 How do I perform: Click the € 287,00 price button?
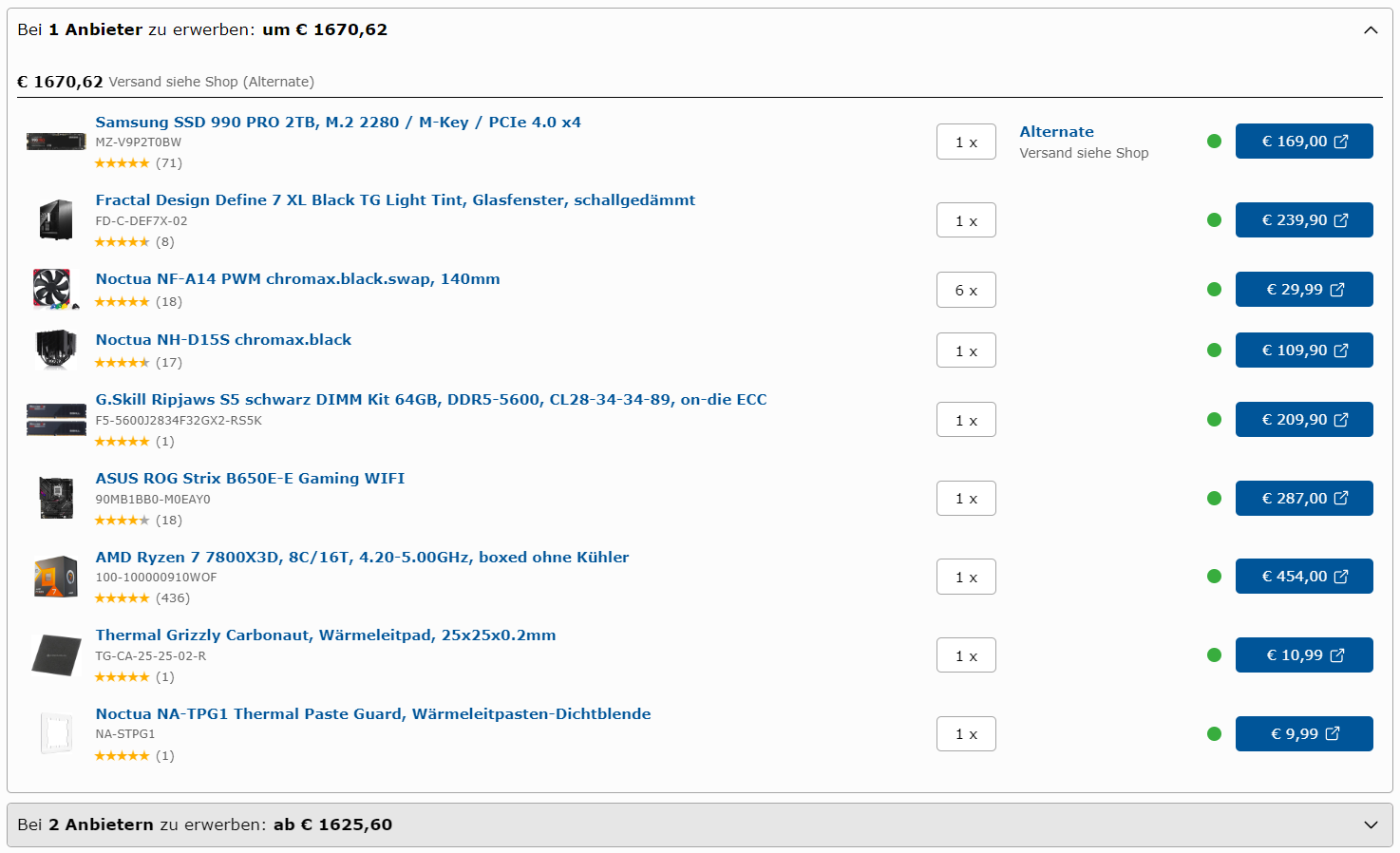coord(1304,499)
